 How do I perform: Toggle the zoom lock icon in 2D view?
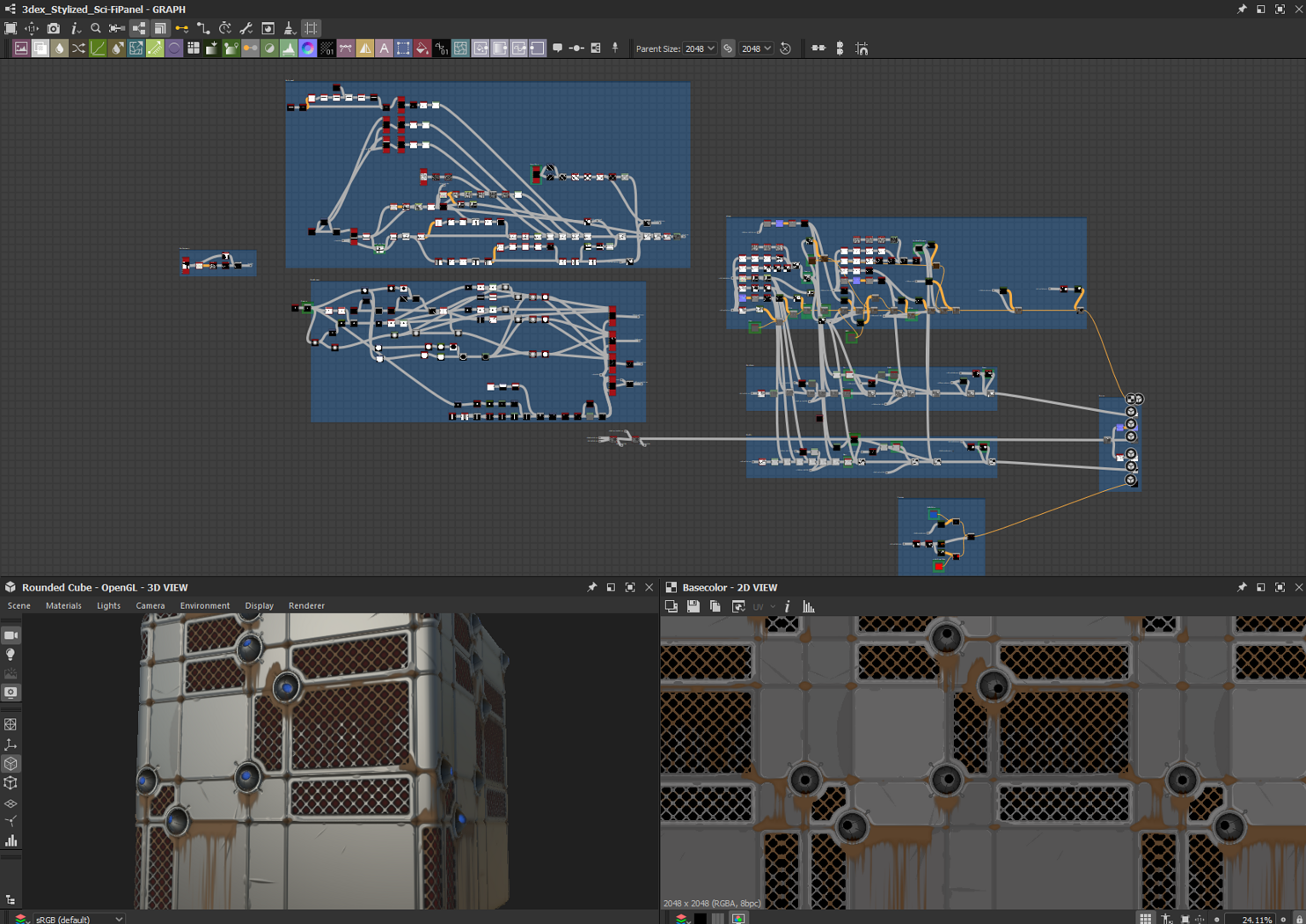click(x=1299, y=919)
